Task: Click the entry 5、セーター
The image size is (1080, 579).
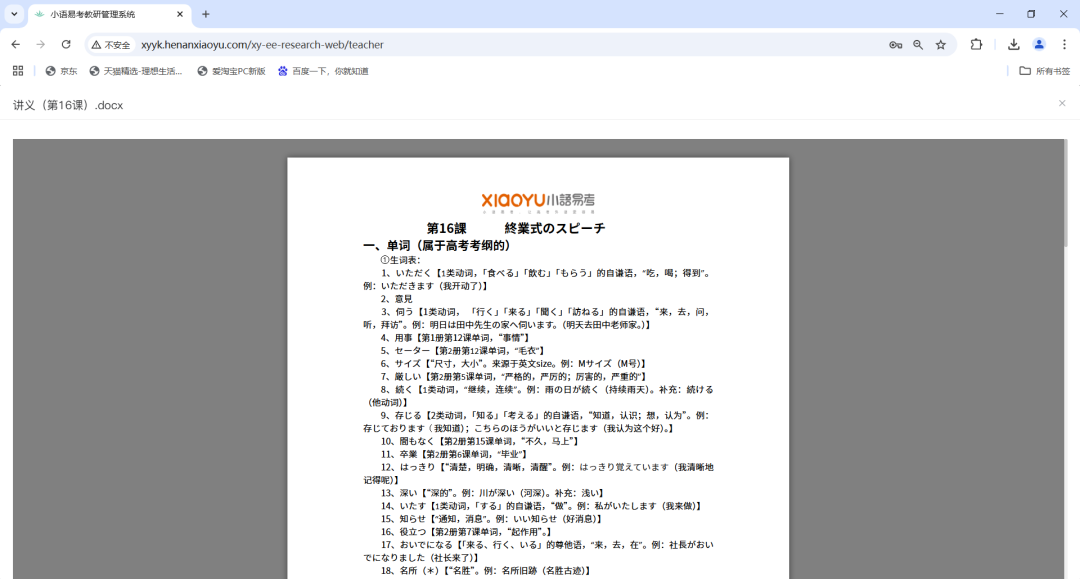Action: [x=463, y=350]
